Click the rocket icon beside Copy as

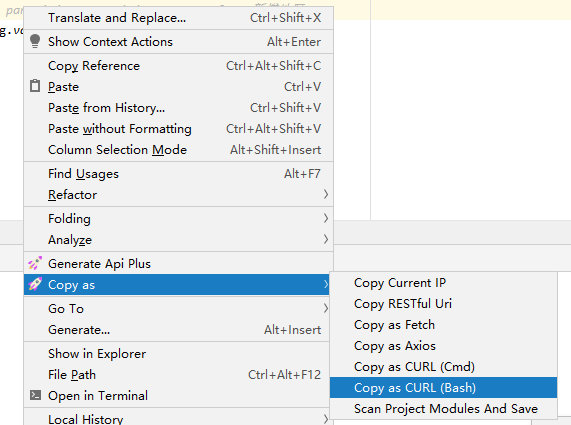coord(35,284)
